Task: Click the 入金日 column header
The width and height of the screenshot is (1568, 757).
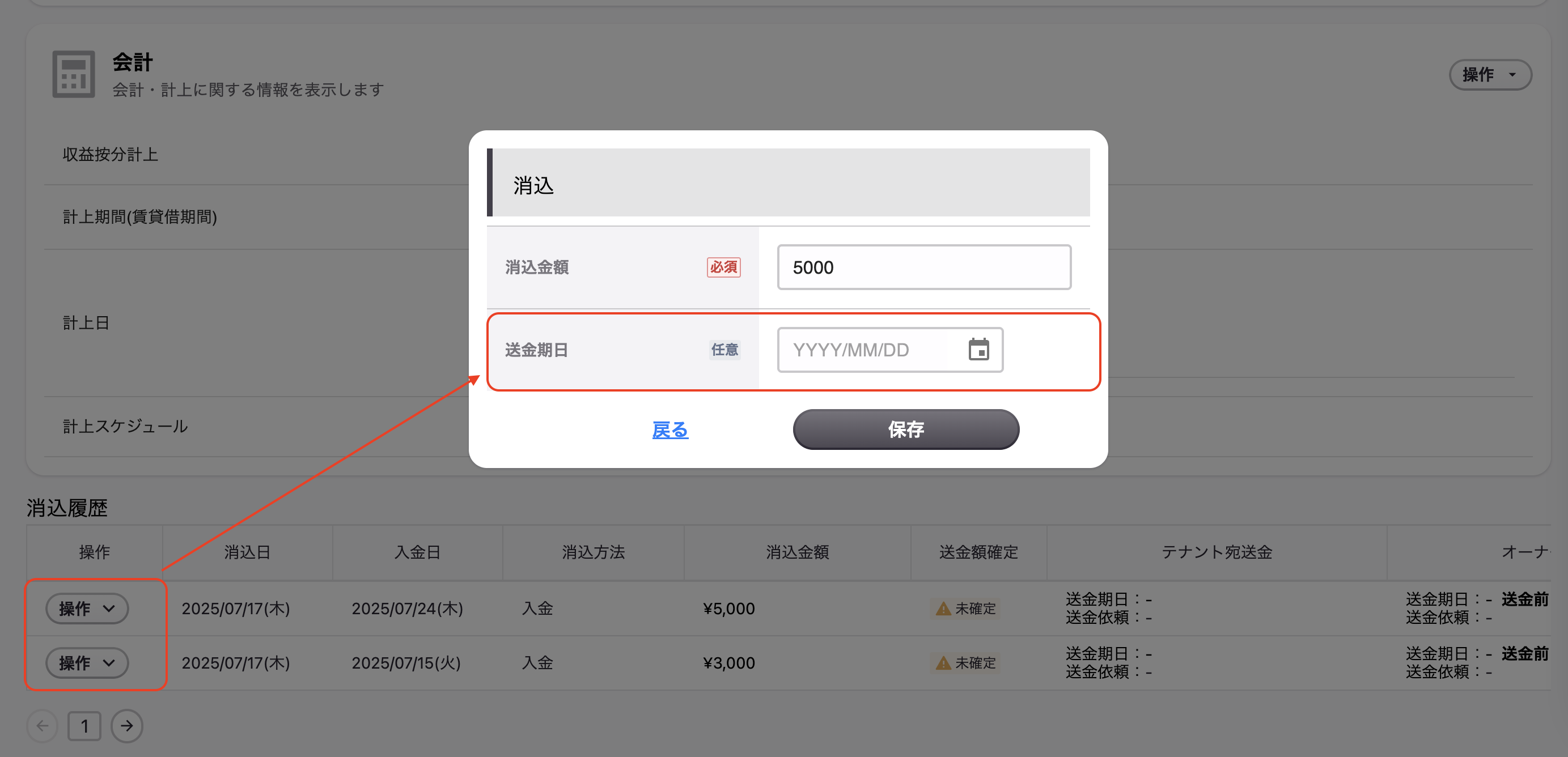Action: (x=418, y=552)
